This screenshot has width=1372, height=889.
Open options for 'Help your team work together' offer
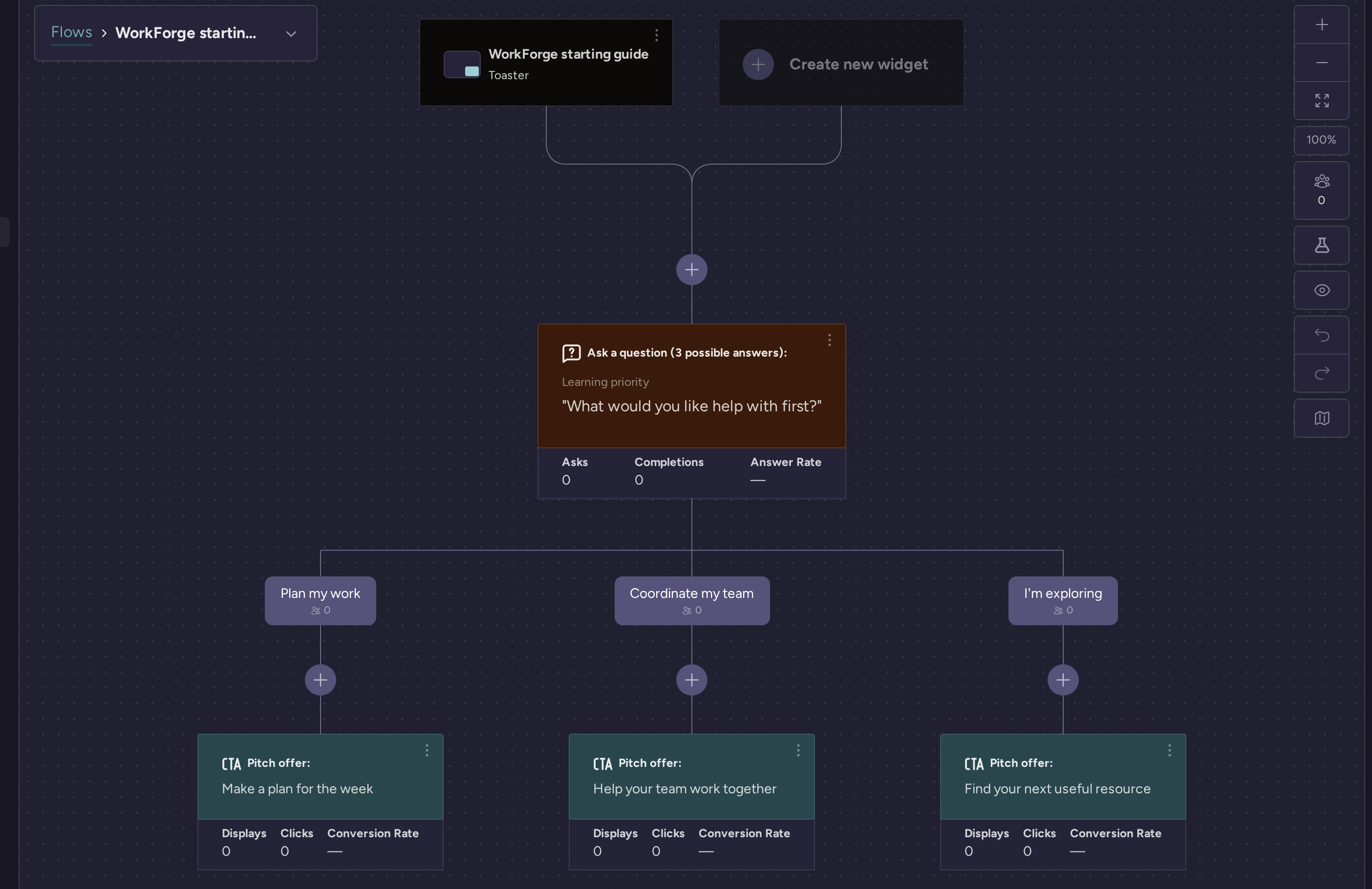pyautogui.click(x=798, y=750)
